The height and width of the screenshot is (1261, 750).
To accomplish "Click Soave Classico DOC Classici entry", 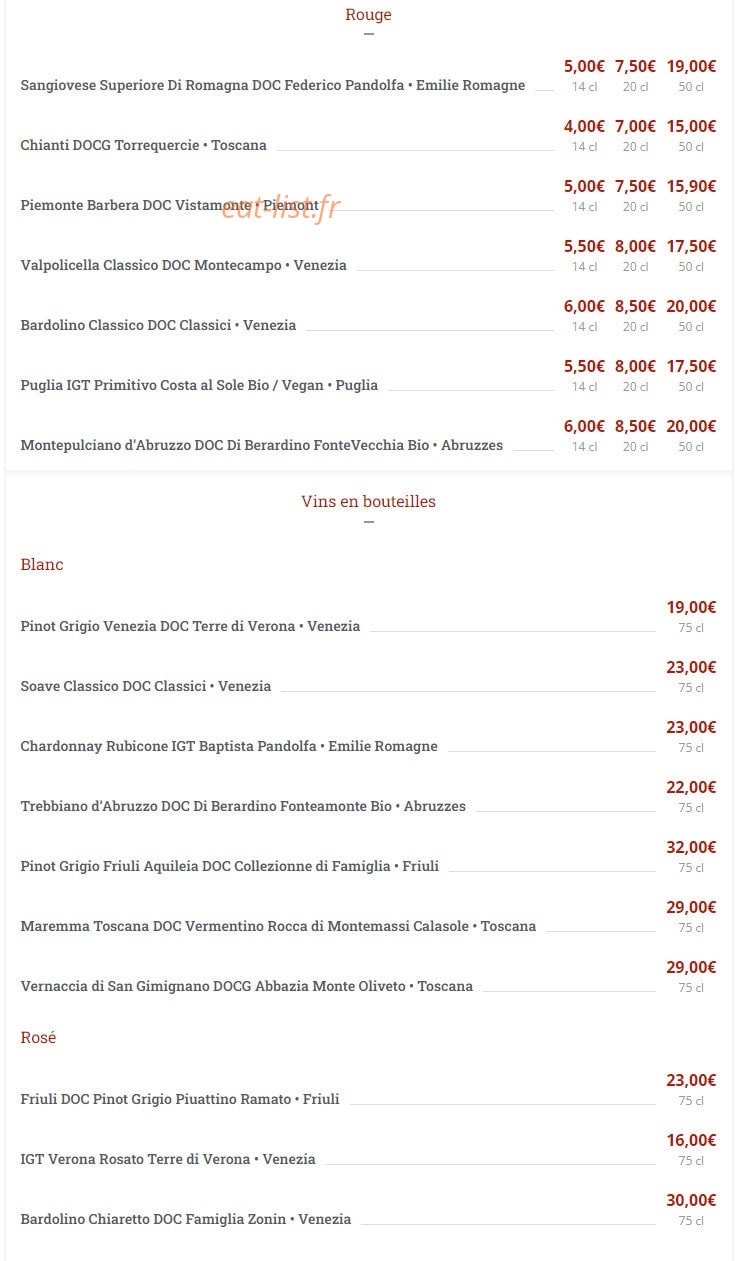I will click(x=146, y=686).
